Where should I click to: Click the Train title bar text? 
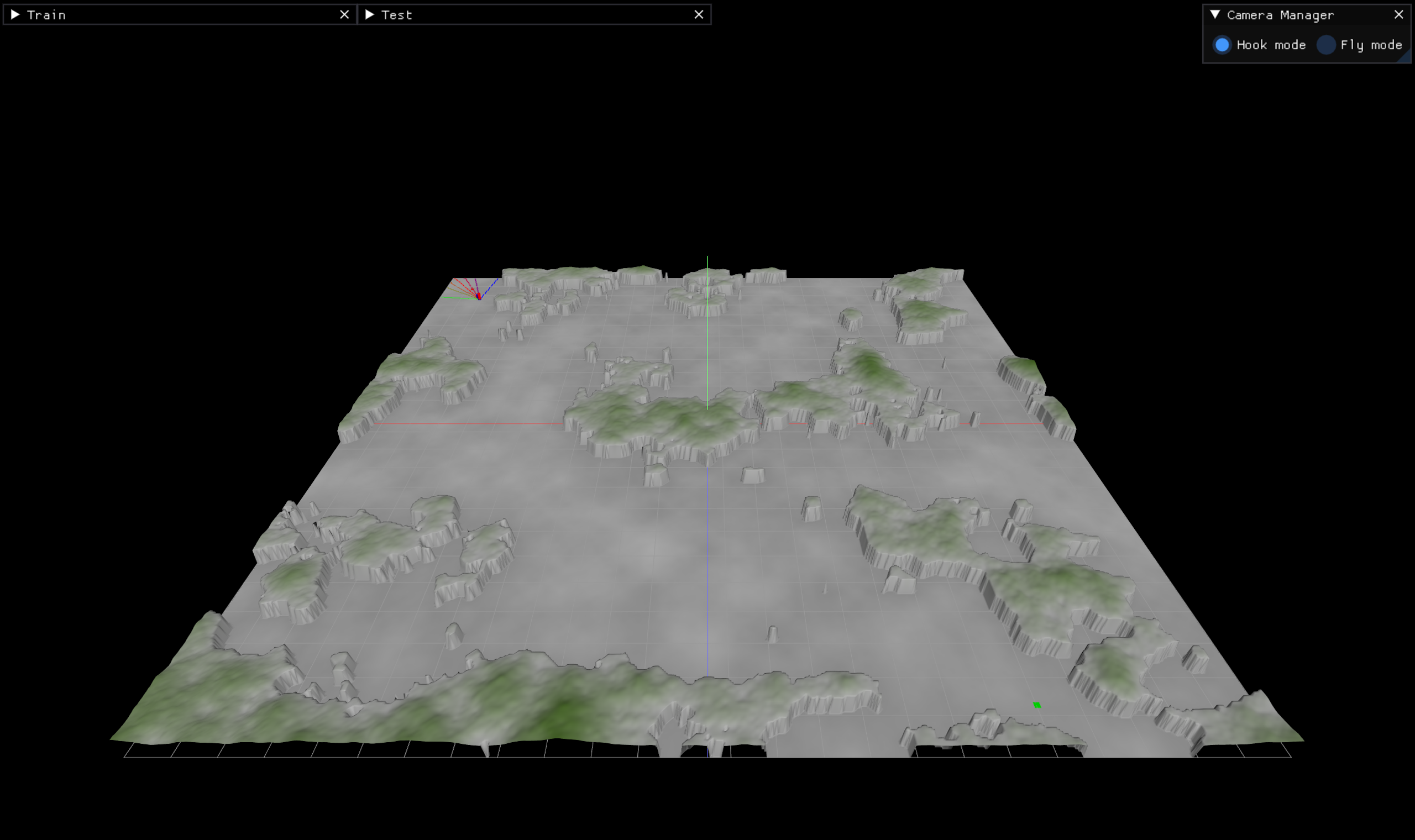tap(46, 15)
